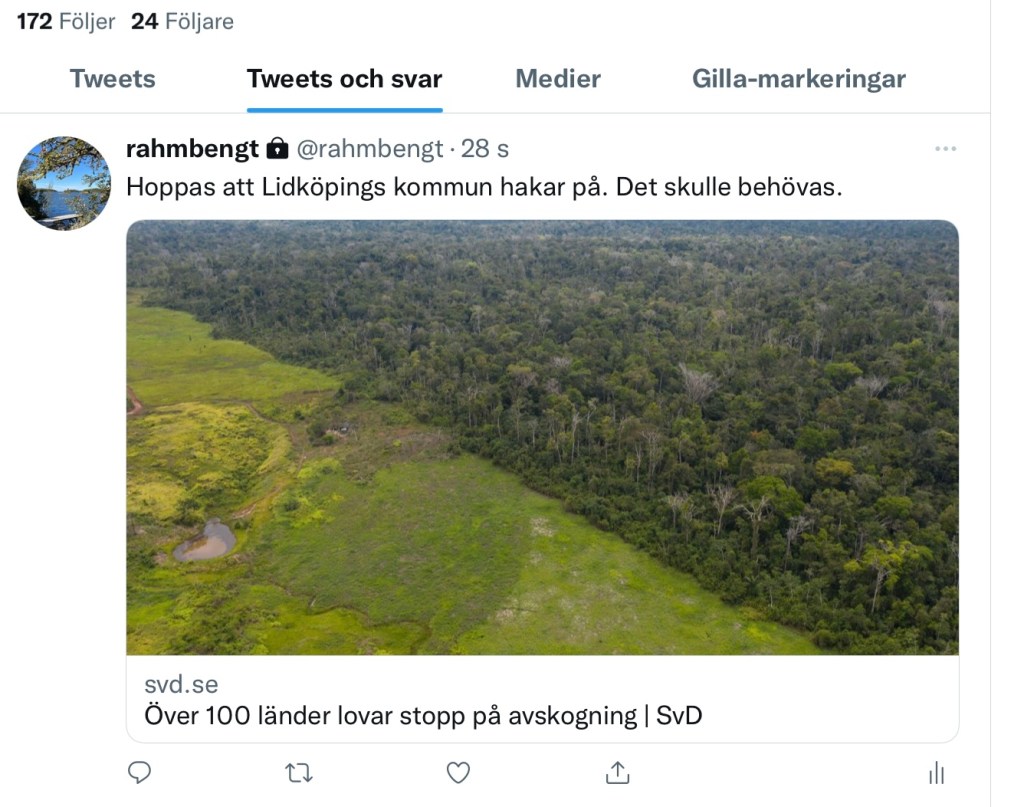Viewport: 1024px width, 807px height.
Task: Switch to the Tweets tab
Action: [112, 79]
